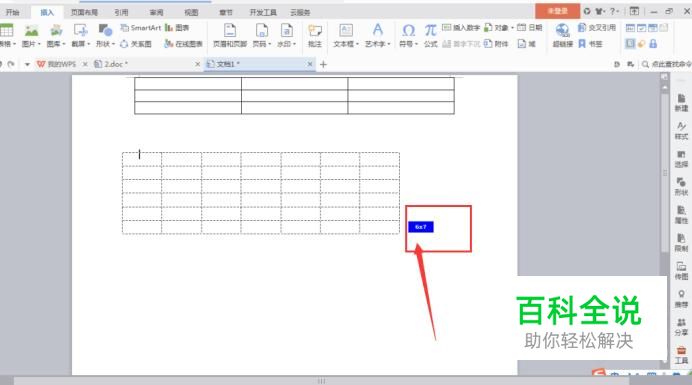Open the 引用 references tab

click(x=121, y=12)
